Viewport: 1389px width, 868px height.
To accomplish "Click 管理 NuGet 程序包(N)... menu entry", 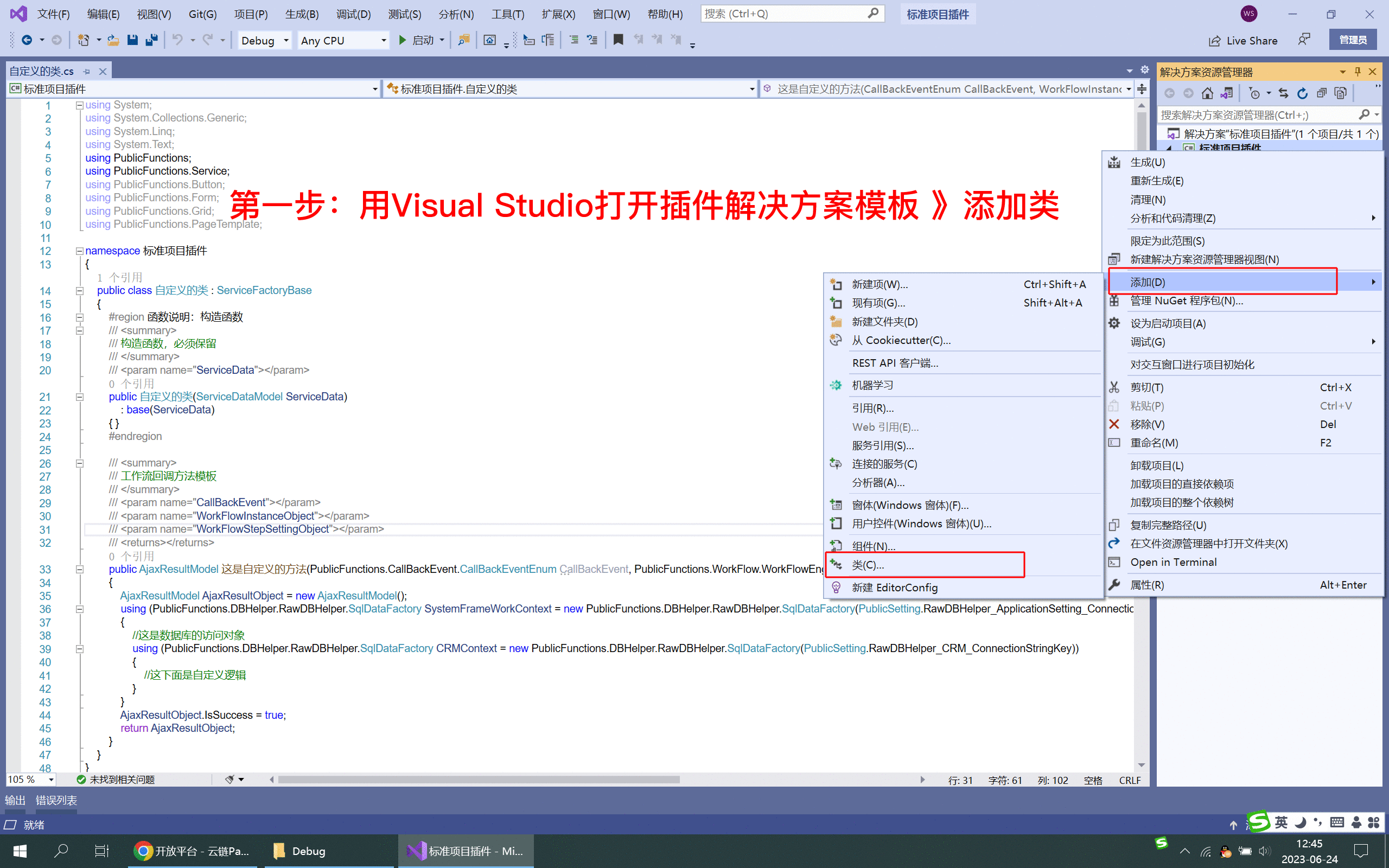I will pyautogui.click(x=1187, y=301).
